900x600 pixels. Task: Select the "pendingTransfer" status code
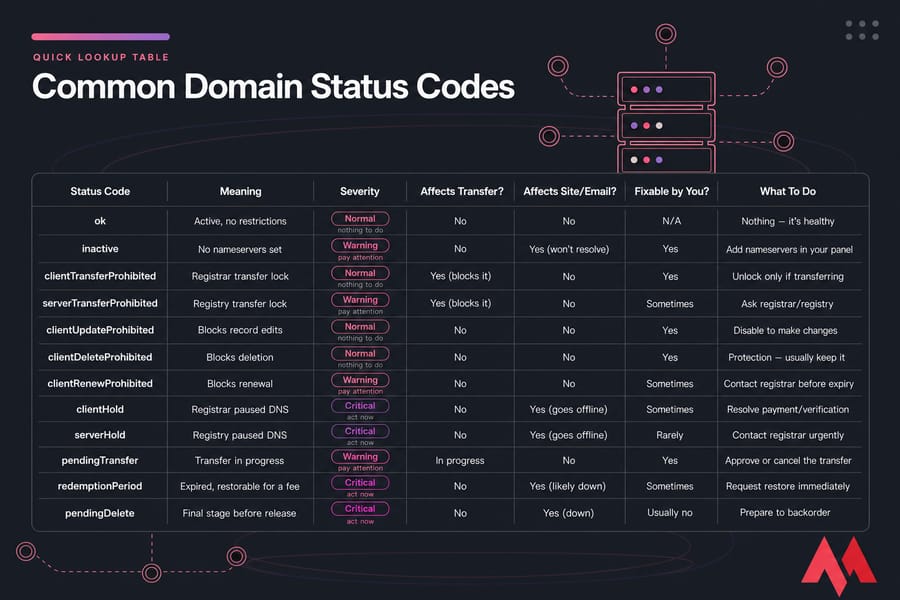[x=100, y=460]
